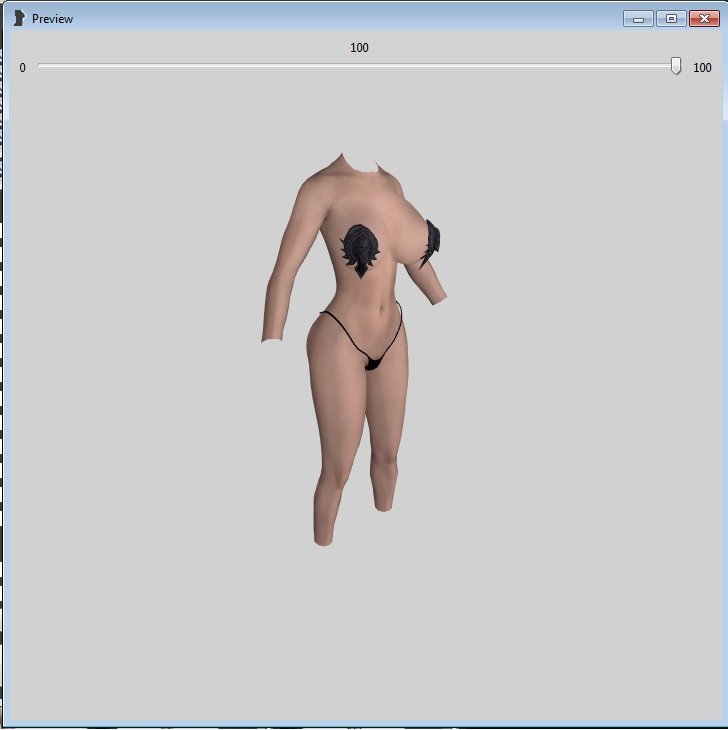Click the "0" minimum label beside slider

click(x=23, y=68)
